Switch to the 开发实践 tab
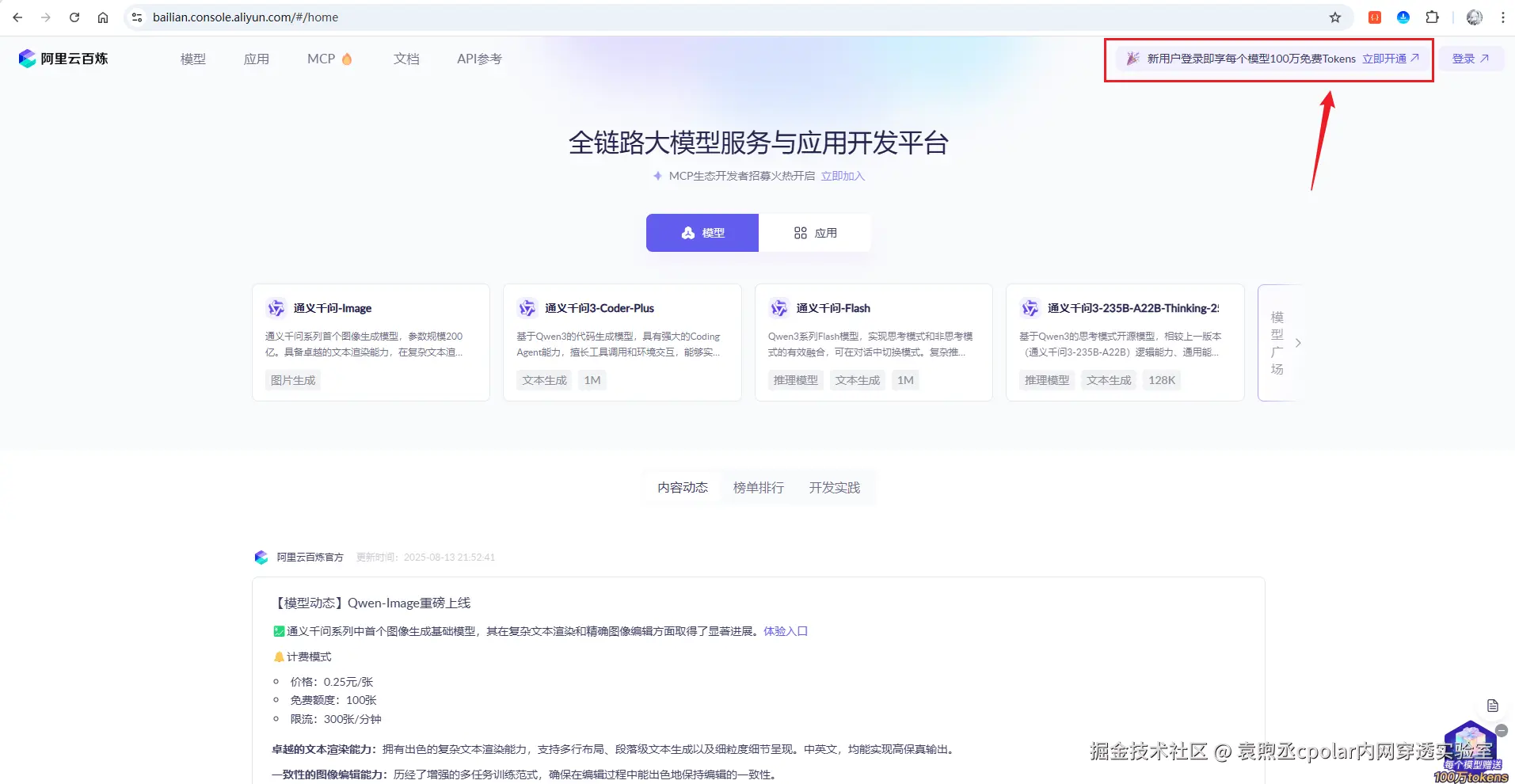The image size is (1515, 784). [835, 488]
